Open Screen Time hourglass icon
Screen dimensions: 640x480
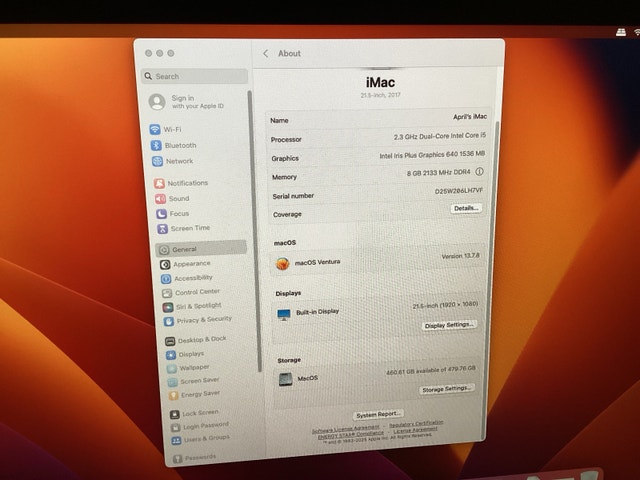(162, 229)
